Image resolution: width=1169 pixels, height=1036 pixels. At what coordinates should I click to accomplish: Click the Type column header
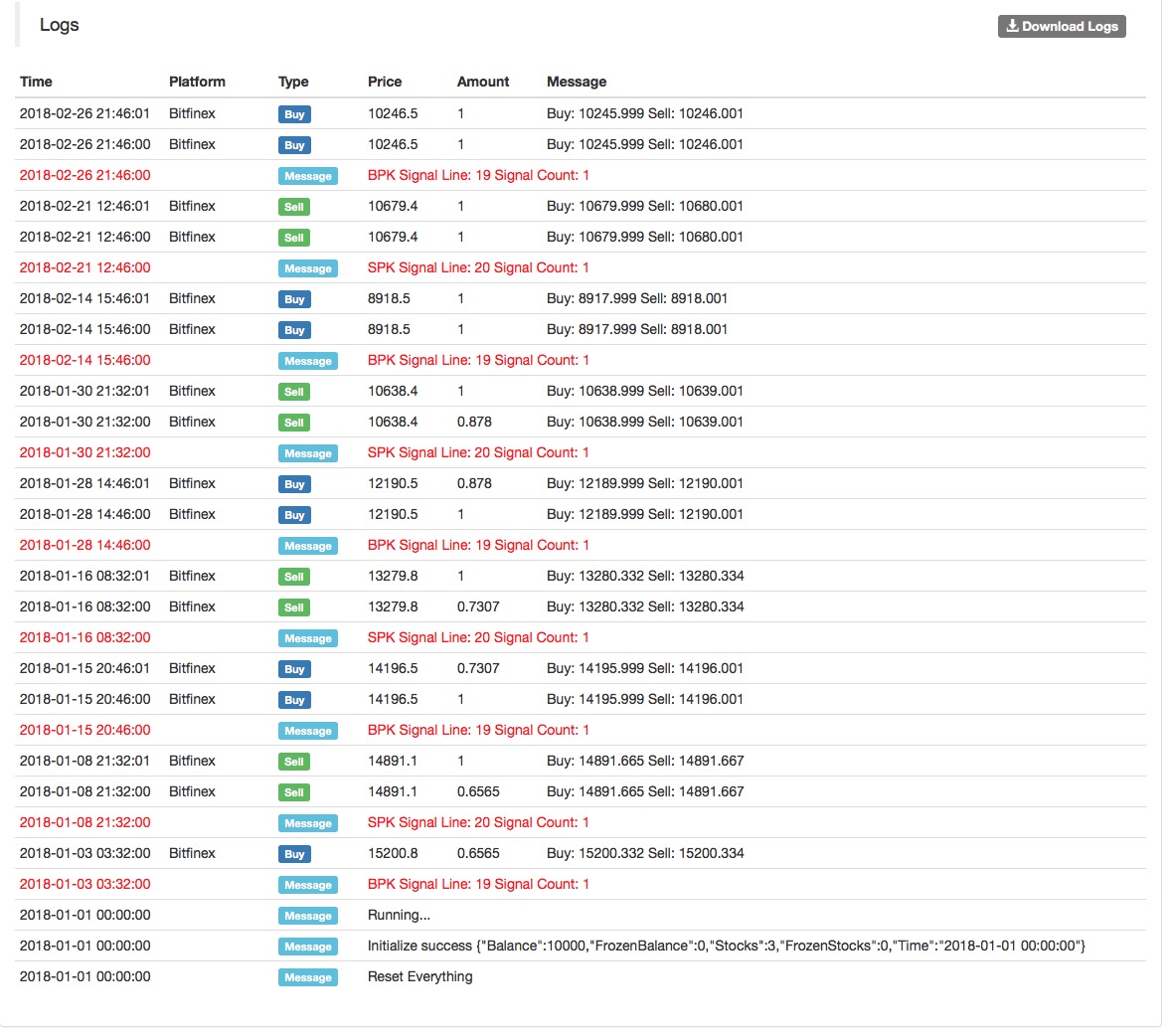click(x=293, y=83)
